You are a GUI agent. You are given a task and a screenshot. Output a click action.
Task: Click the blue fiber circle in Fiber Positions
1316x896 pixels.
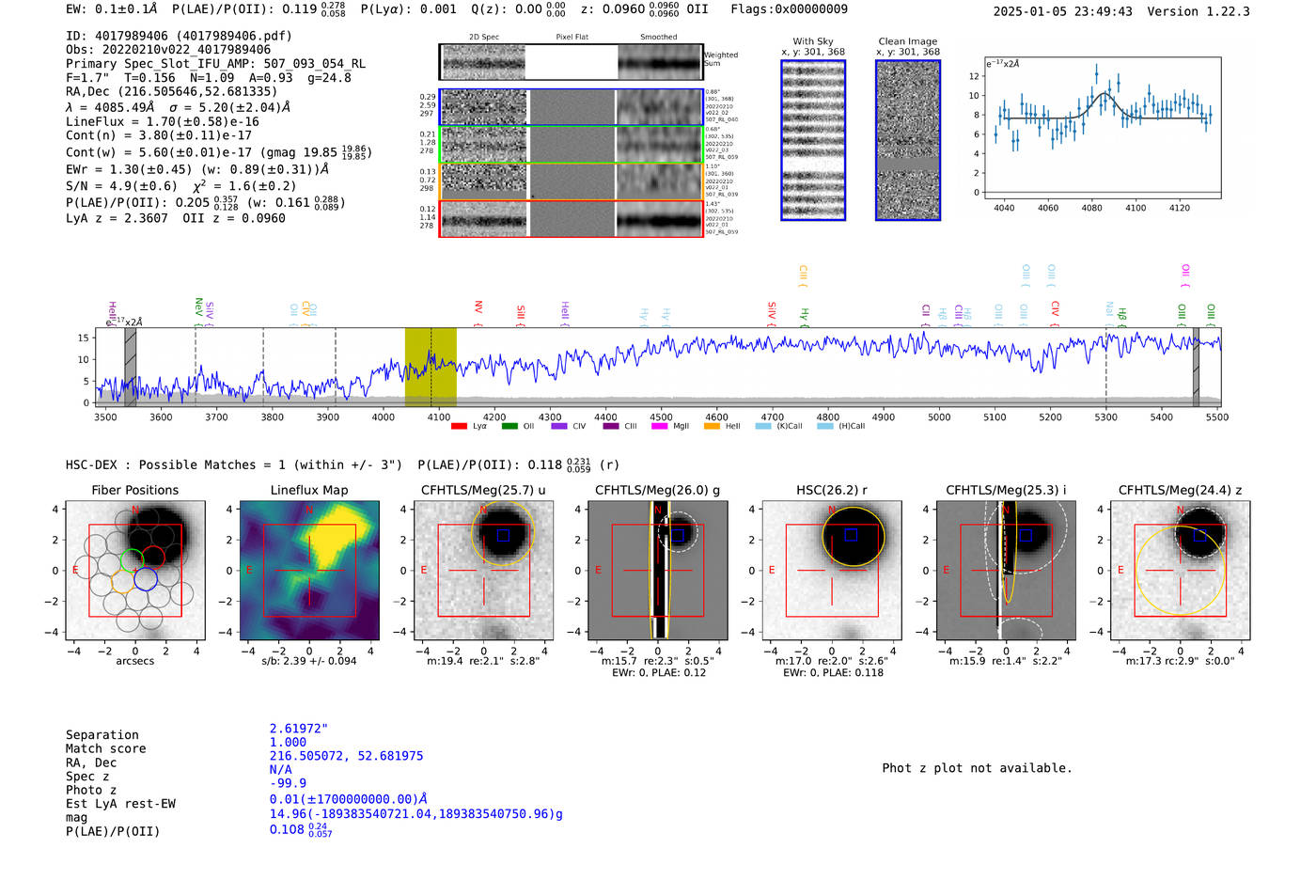coord(146,579)
